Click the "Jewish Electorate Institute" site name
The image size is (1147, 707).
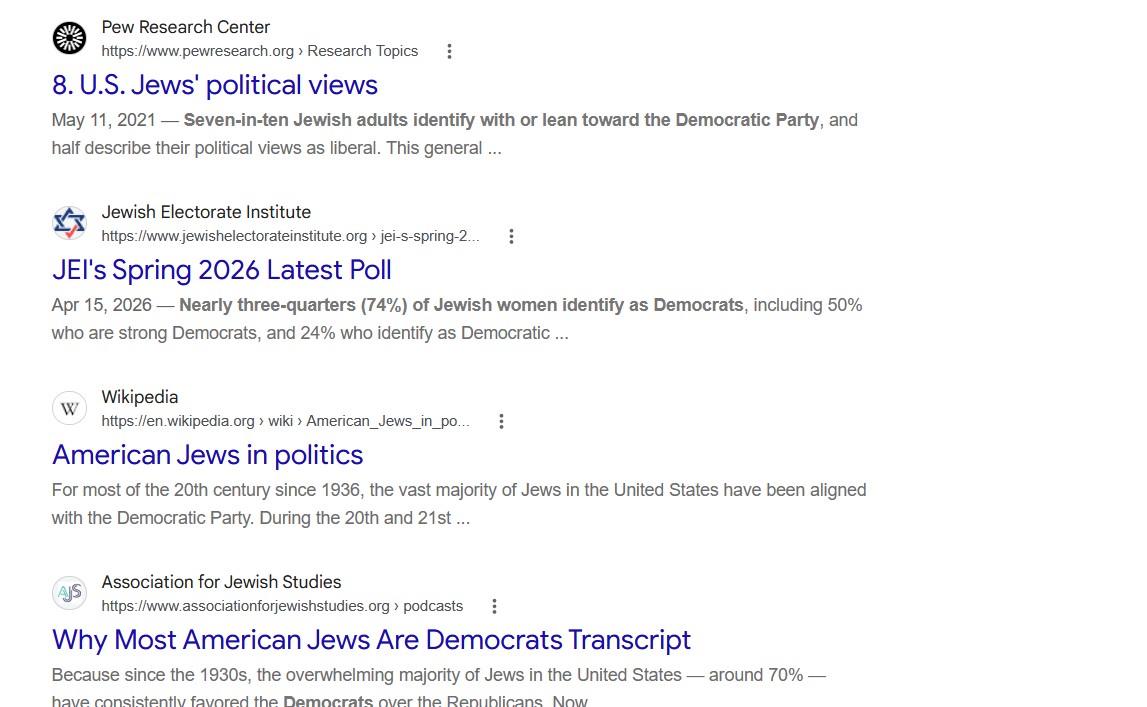(206, 212)
